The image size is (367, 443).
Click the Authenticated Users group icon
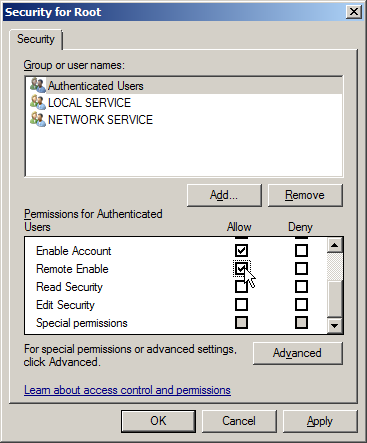point(38,85)
